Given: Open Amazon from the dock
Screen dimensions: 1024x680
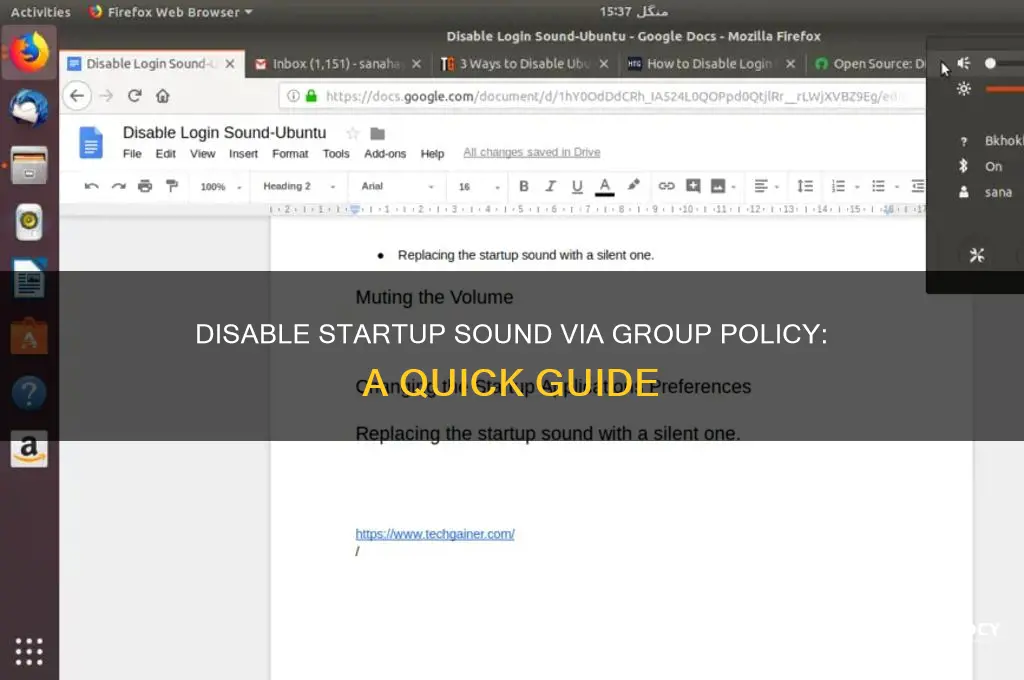Looking at the screenshot, I should (x=29, y=449).
